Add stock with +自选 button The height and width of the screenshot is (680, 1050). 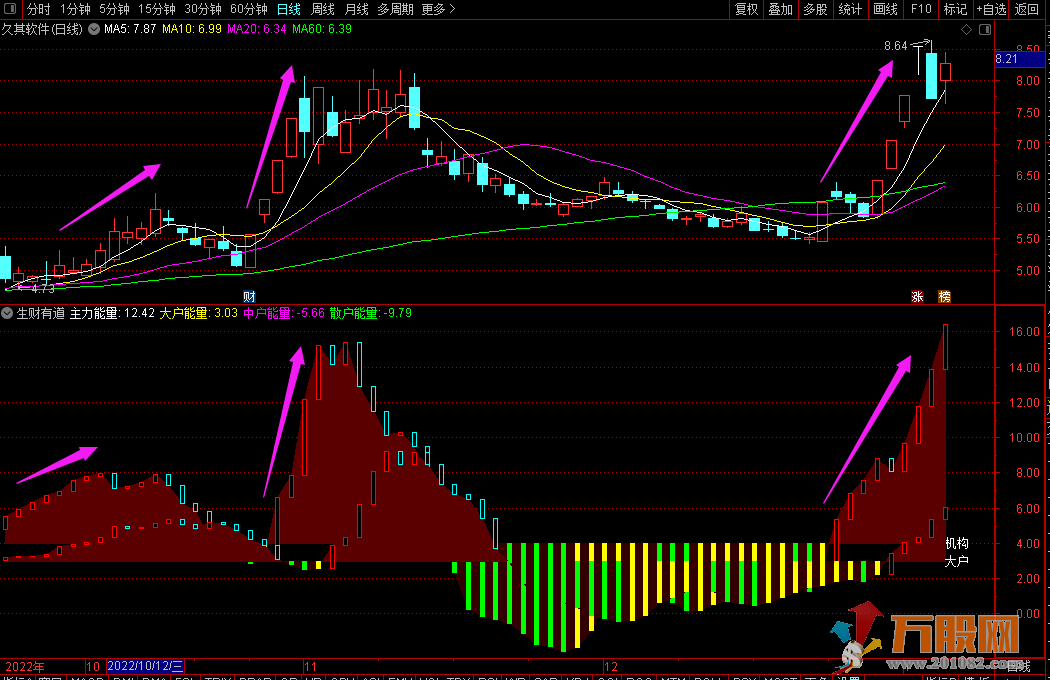tap(992, 9)
